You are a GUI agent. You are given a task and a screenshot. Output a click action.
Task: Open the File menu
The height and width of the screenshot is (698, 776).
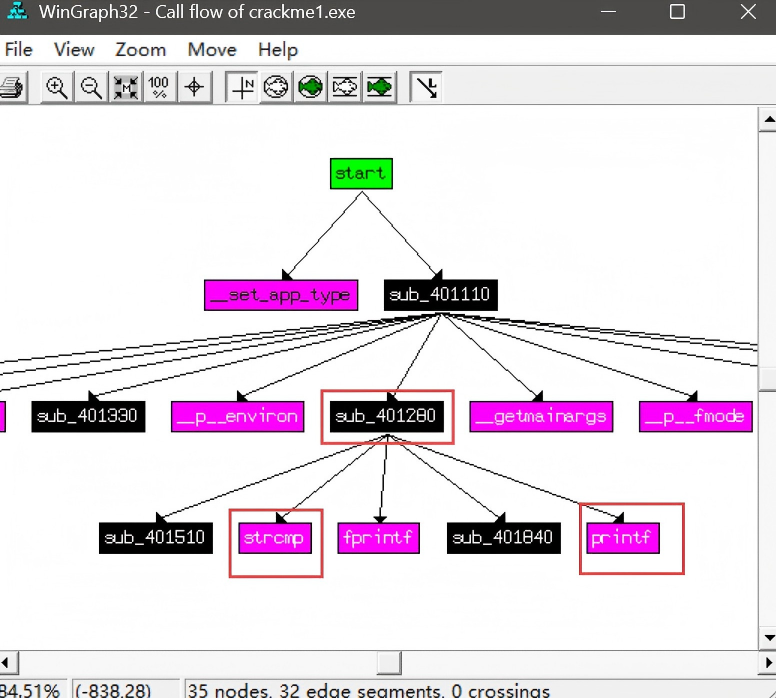[x=18, y=50]
